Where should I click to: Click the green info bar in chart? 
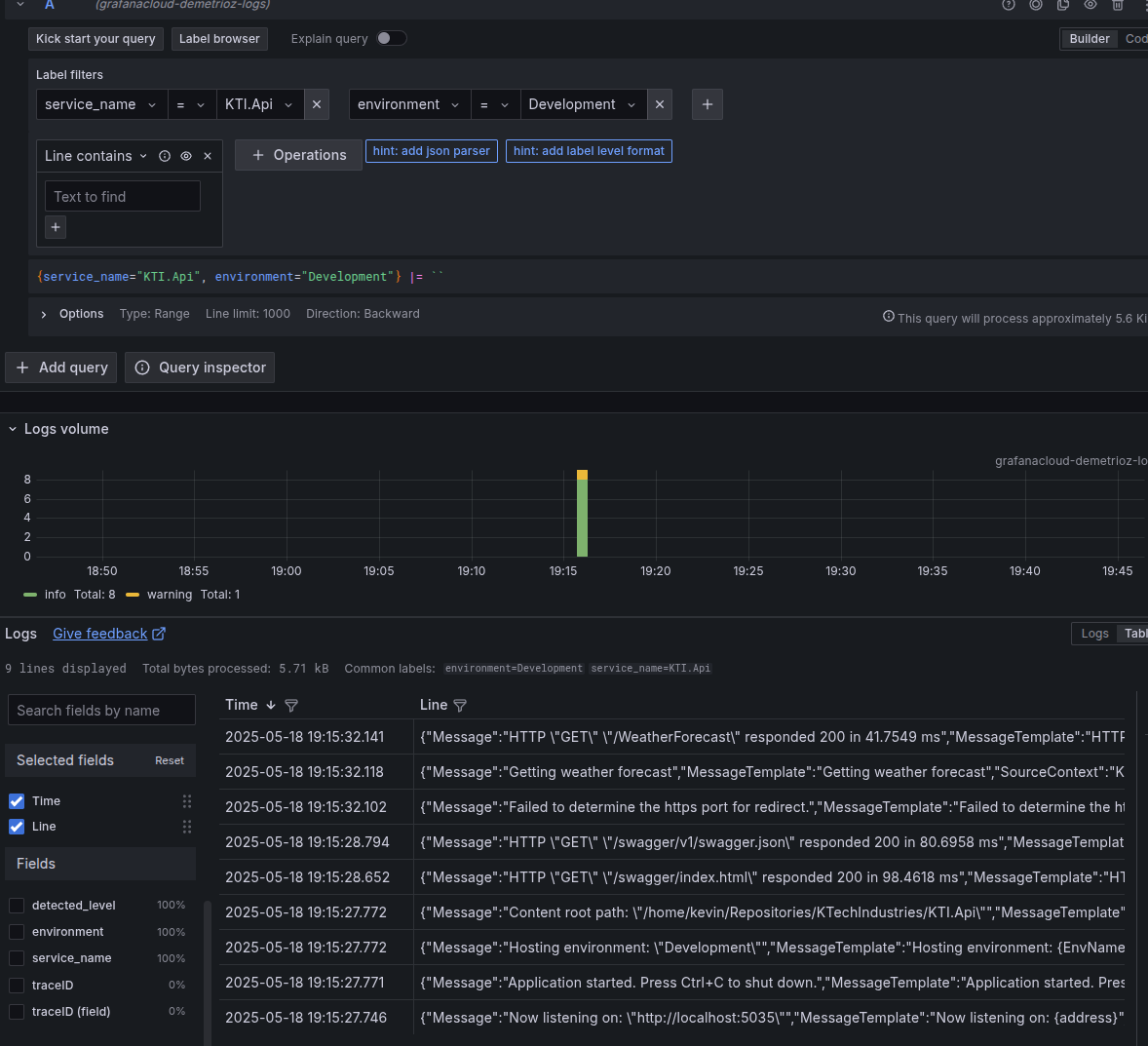(582, 518)
